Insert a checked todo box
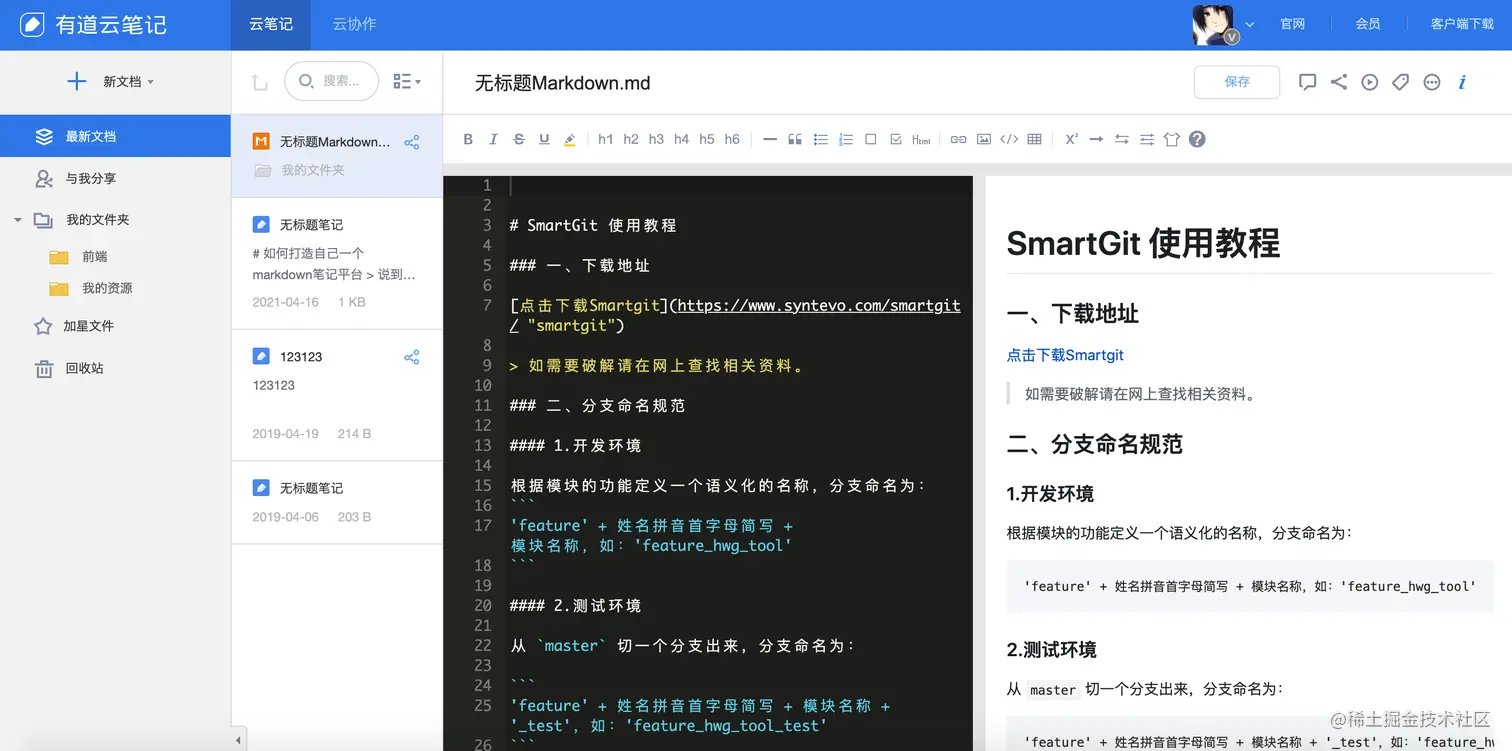The image size is (1512, 751). (896, 139)
